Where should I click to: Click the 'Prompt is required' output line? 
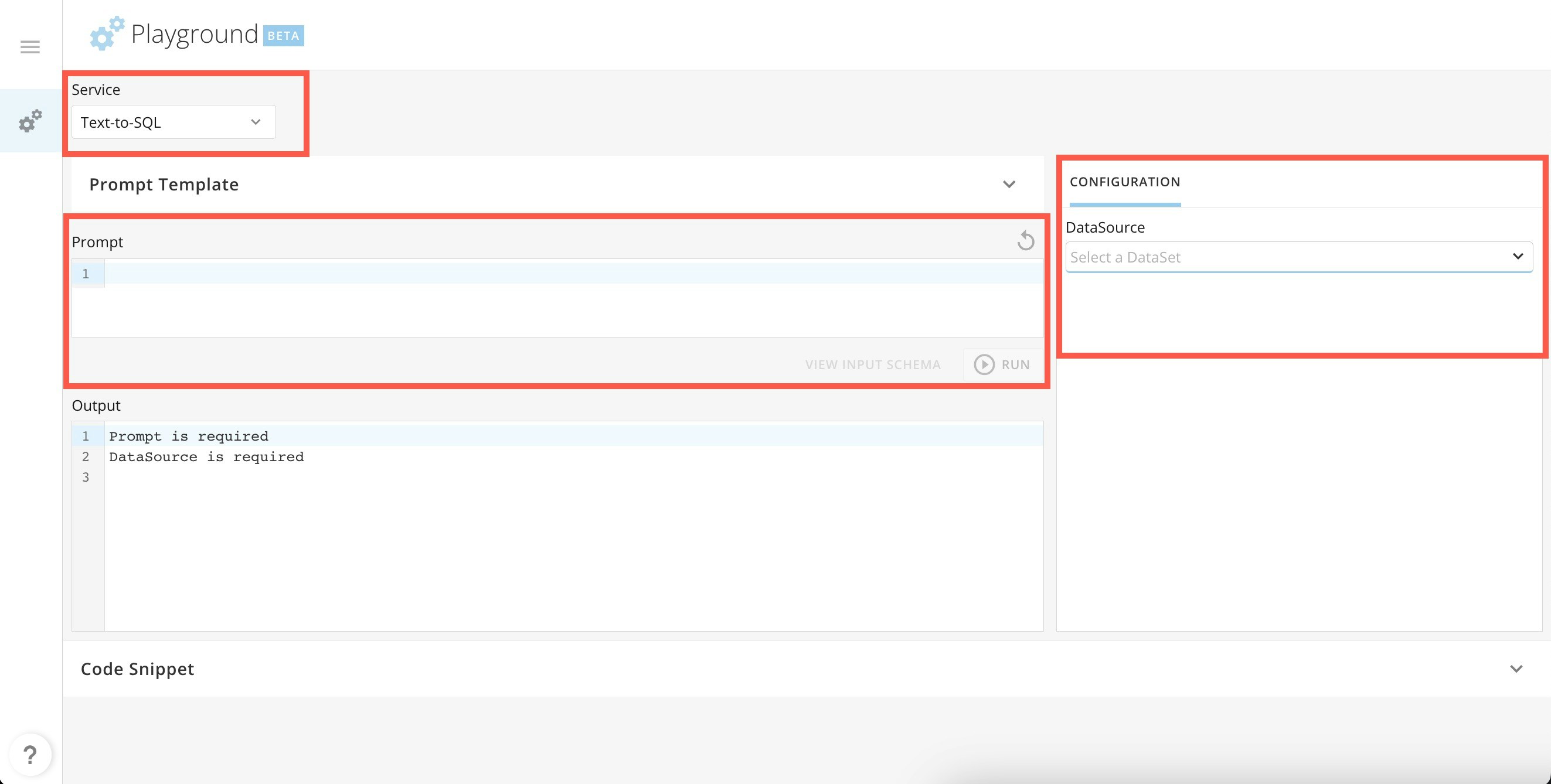click(x=189, y=436)
